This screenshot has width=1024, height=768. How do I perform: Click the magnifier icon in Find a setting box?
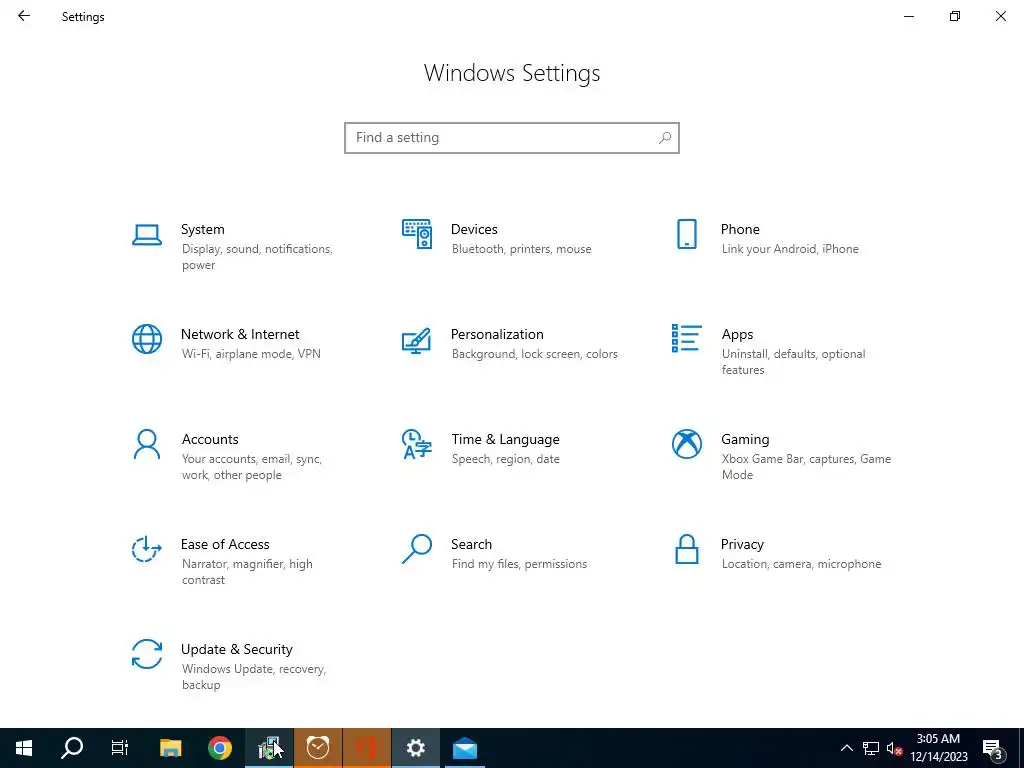[665, 138]
